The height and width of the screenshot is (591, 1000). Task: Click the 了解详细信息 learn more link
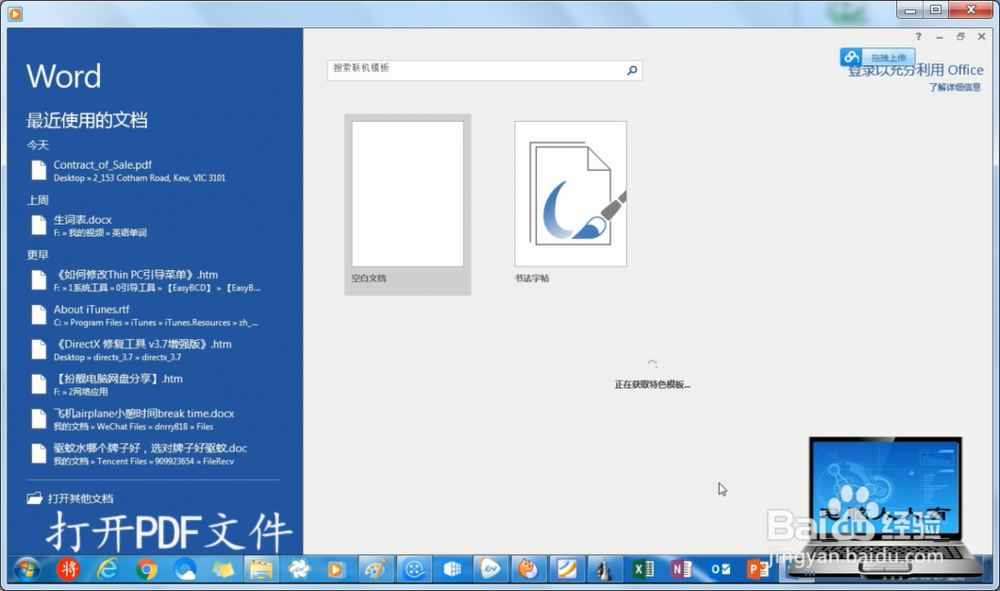[955, 87]
